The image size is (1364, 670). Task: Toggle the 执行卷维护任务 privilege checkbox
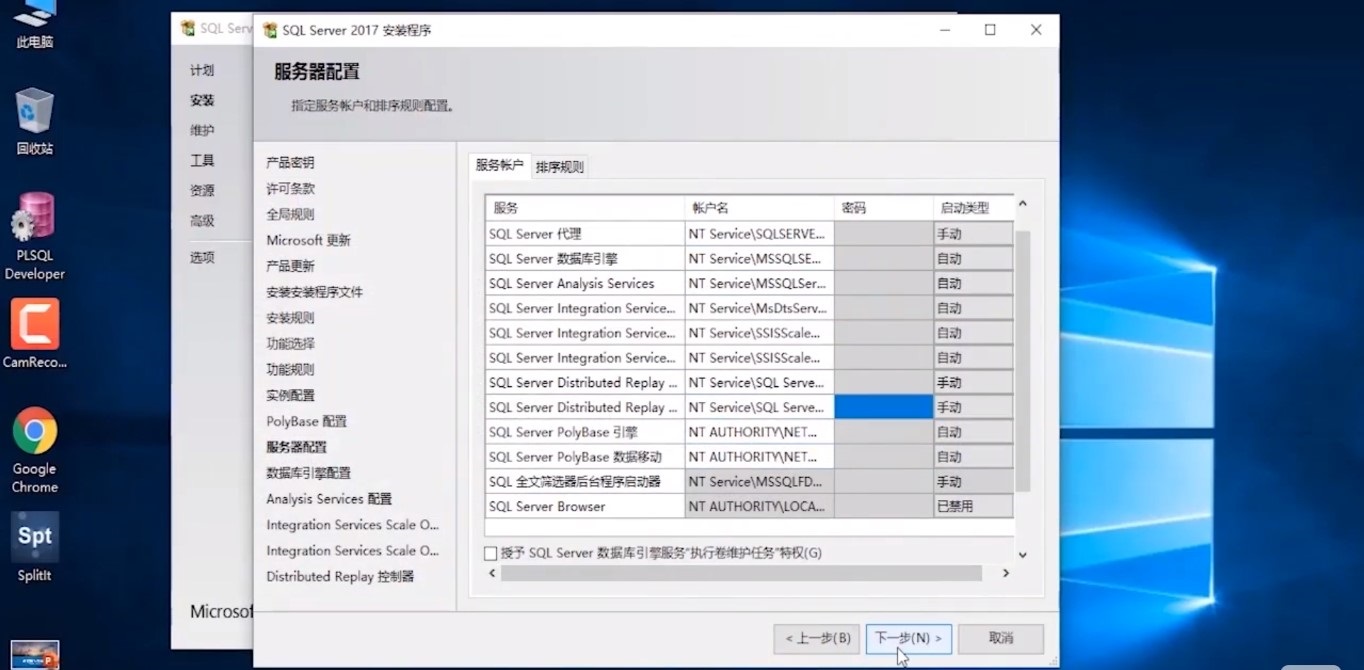[490, 553]
